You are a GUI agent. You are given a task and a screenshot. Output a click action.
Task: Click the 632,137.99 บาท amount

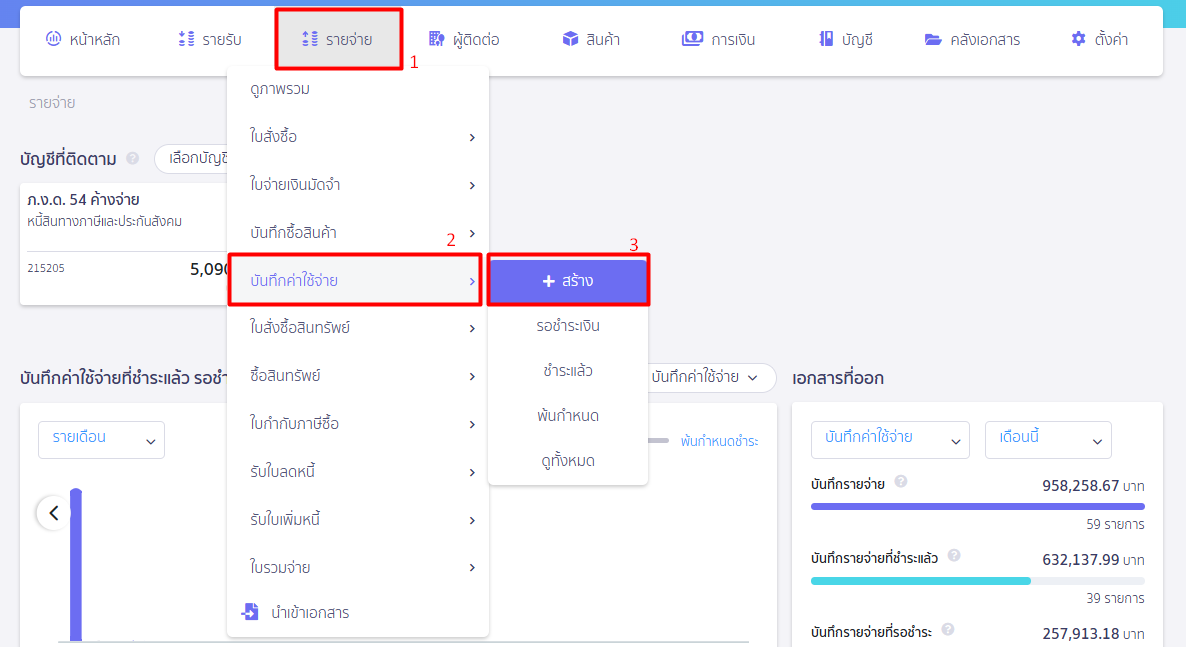(1093, 559)
